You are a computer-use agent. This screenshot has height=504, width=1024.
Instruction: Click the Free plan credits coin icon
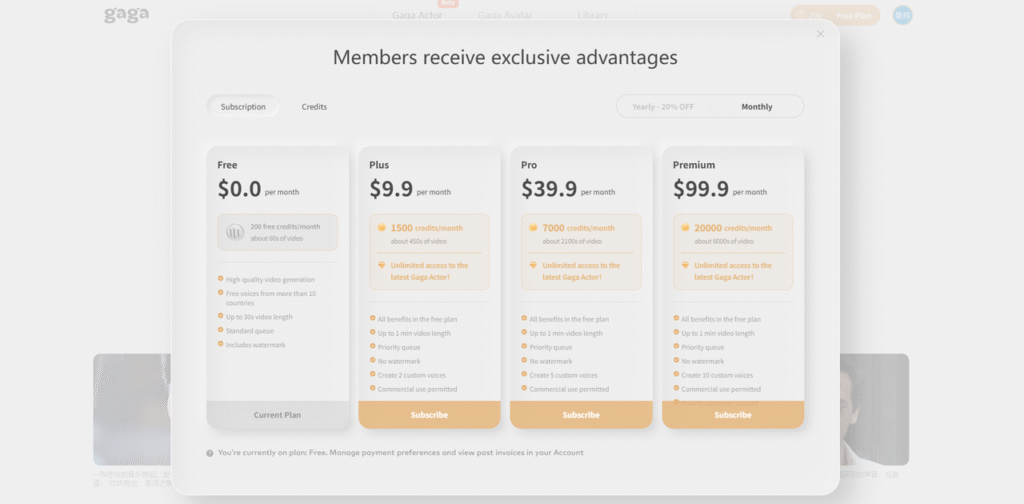pyautogui.click(x=235, y=232)
